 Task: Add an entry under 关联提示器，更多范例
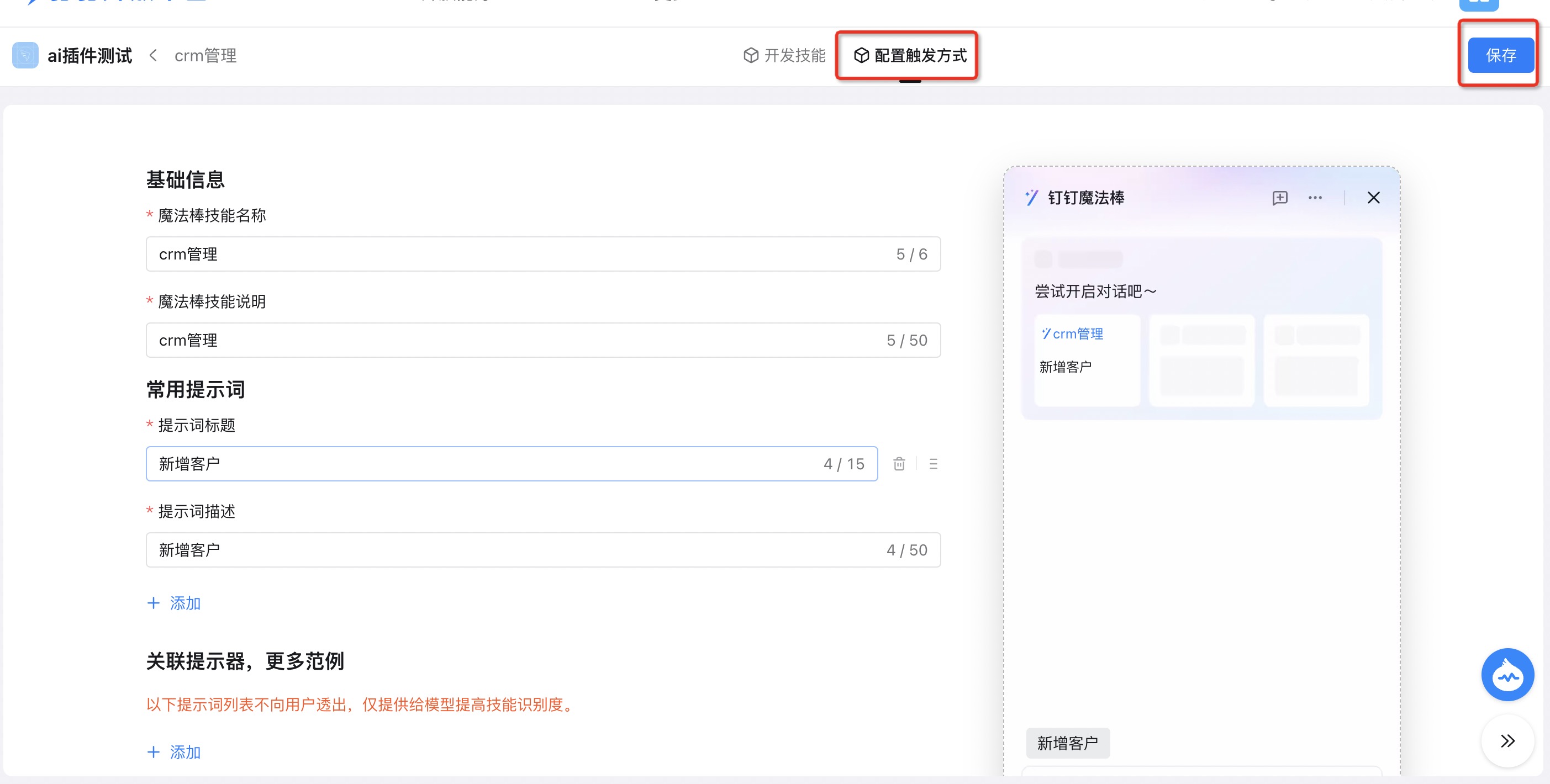[x=174, y=752]
